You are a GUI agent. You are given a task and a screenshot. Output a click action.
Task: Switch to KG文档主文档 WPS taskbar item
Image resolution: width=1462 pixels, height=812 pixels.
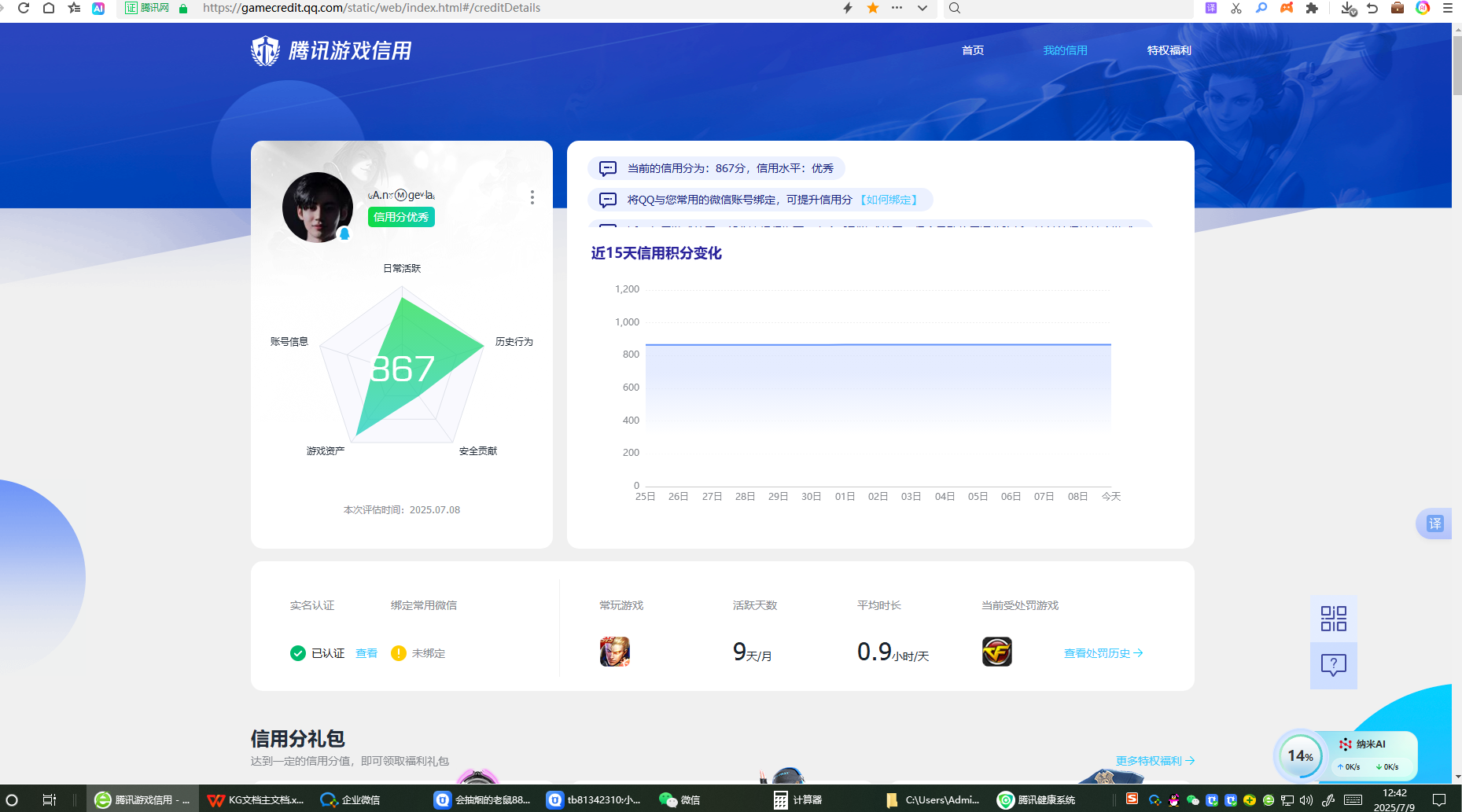pyautogui.click(x=256, y=800)
